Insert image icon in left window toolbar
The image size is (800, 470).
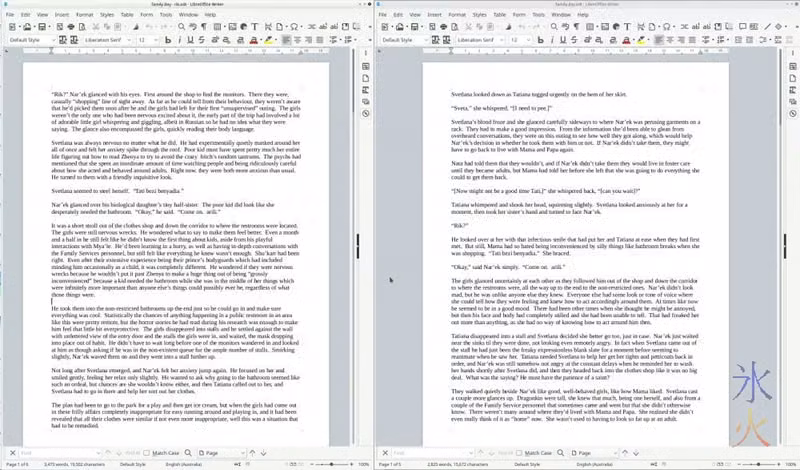[x=233, y=27]
